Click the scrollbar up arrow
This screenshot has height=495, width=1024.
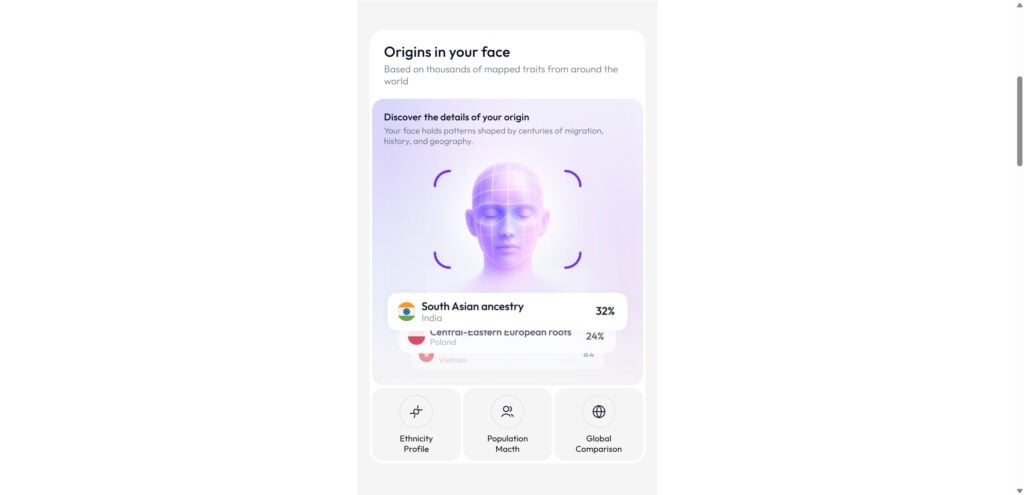1019,5
